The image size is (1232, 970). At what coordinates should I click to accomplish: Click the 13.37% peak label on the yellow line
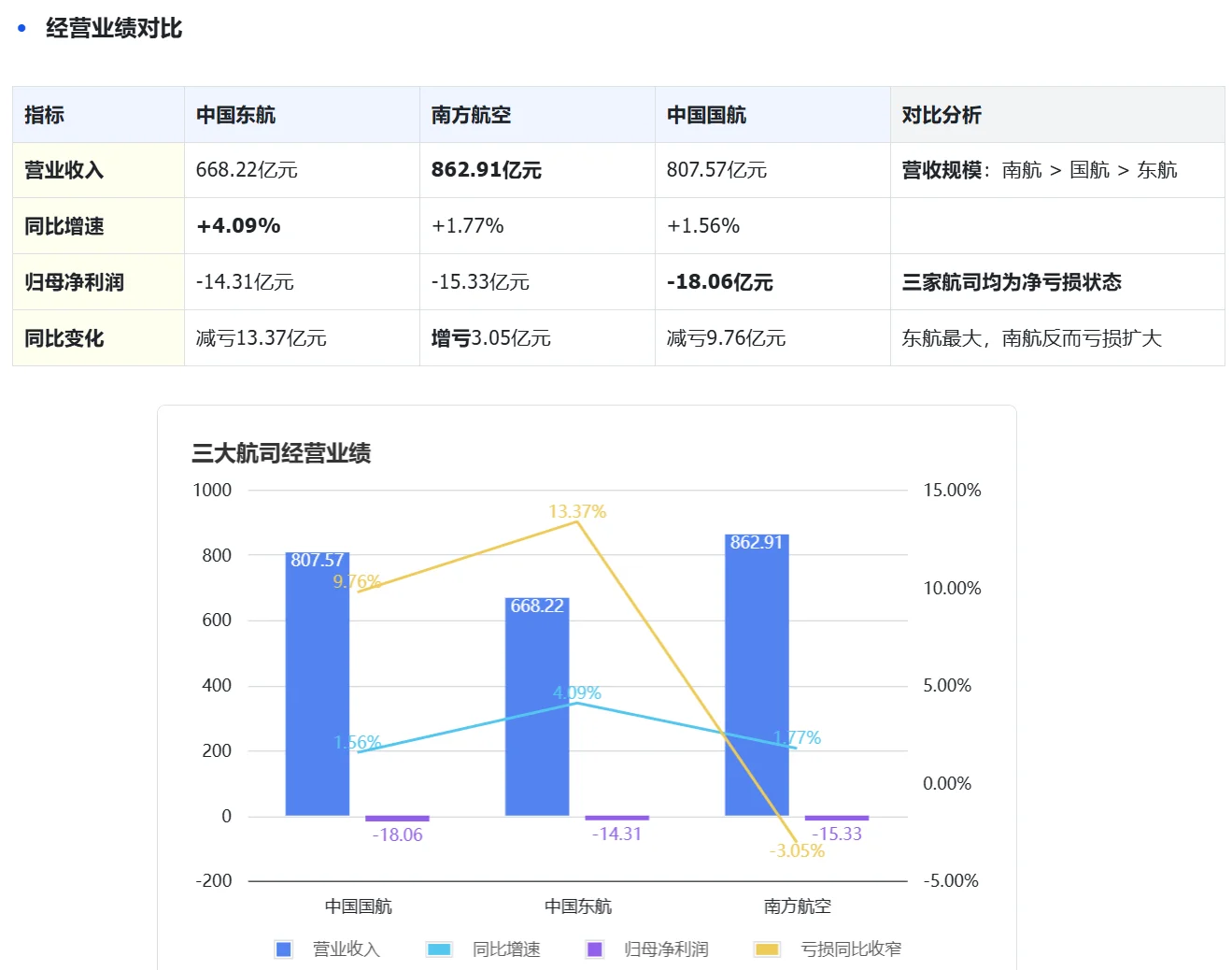coord(577,511)
